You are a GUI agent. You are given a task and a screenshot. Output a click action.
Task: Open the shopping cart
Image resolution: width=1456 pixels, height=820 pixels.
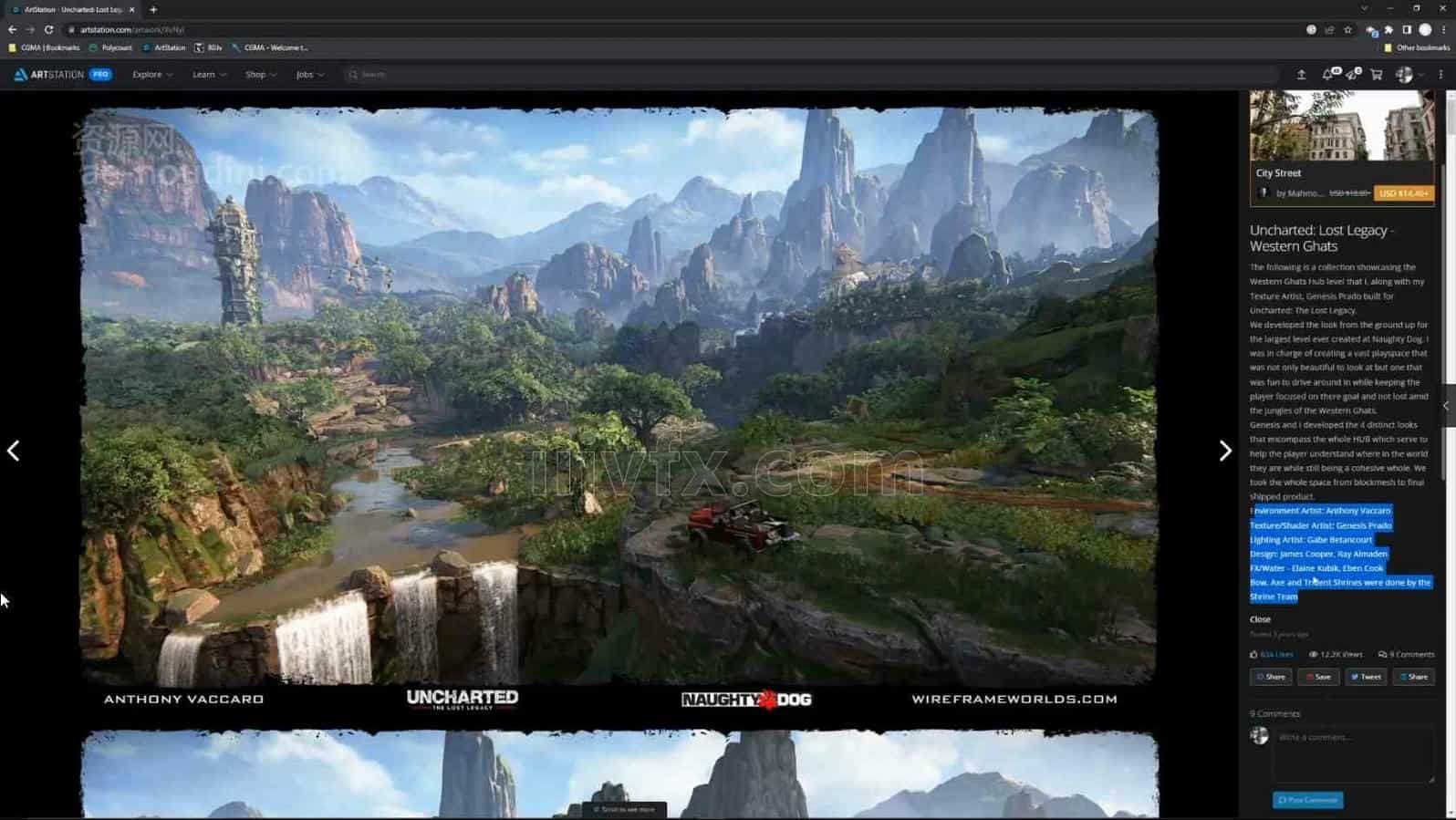click(1377, 75)
